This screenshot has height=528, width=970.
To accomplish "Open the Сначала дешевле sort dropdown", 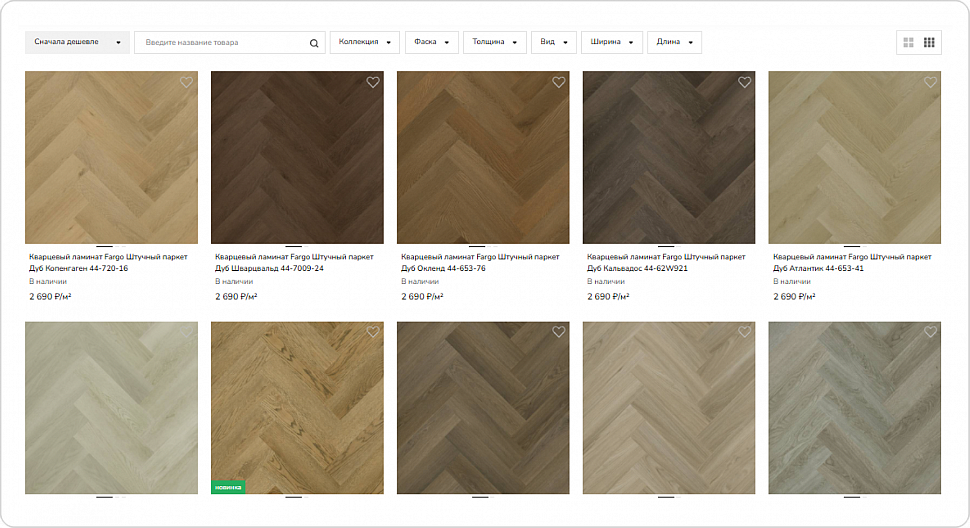I will (x=77, y=42).
